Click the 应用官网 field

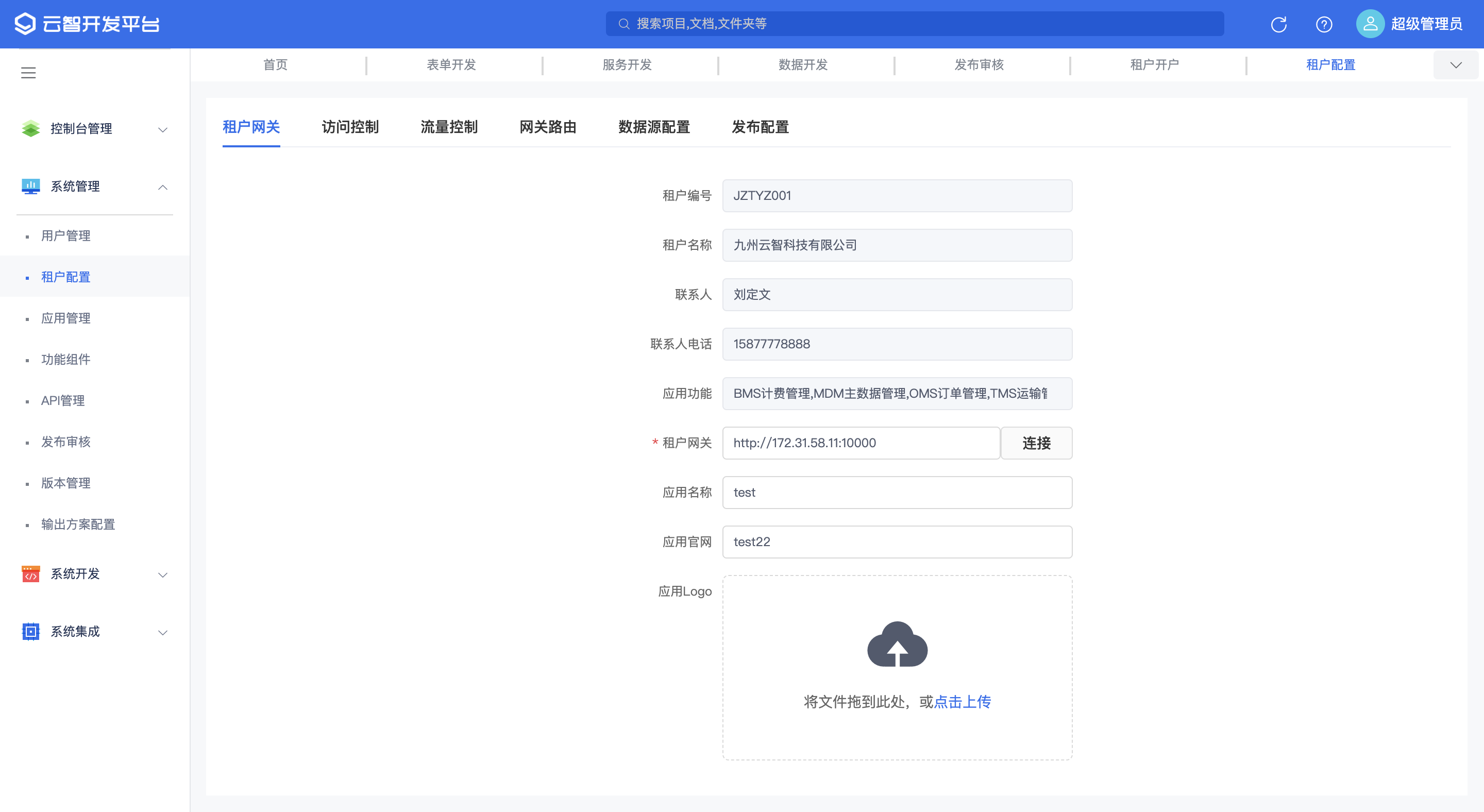[897, 542]
